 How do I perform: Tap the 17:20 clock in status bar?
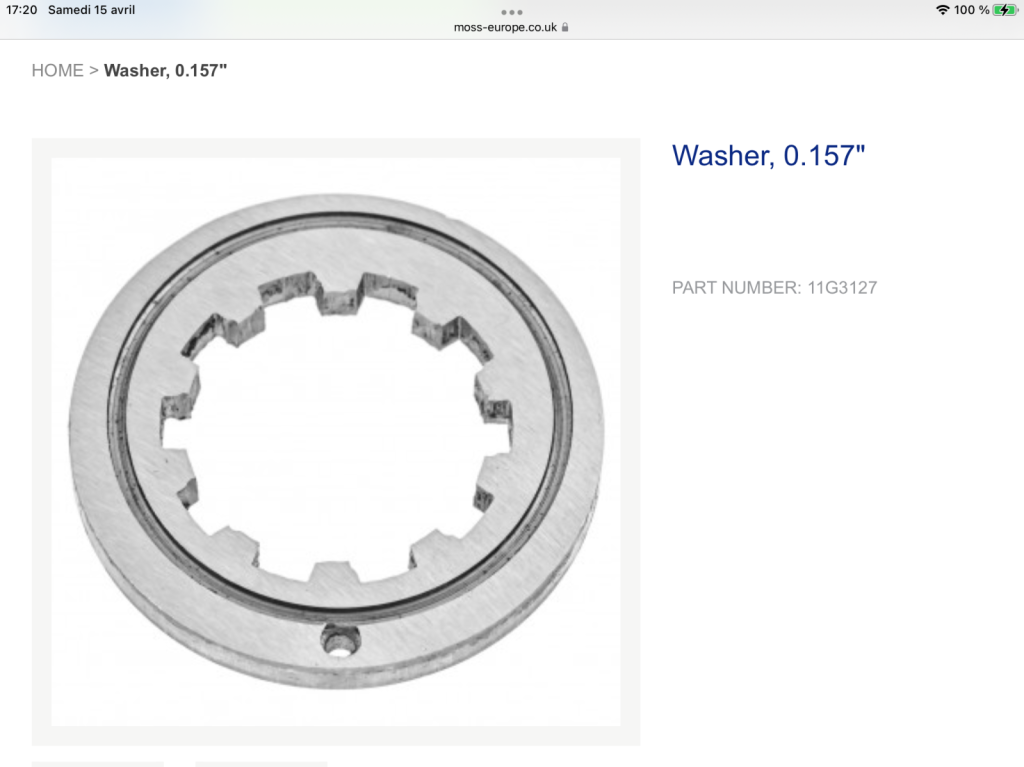(x=22, y=10)
